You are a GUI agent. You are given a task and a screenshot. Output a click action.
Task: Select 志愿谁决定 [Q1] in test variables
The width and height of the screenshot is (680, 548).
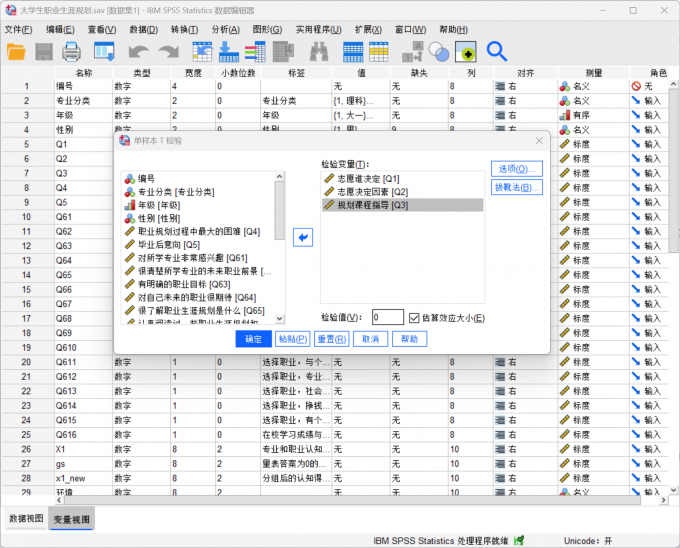(402, 179)
